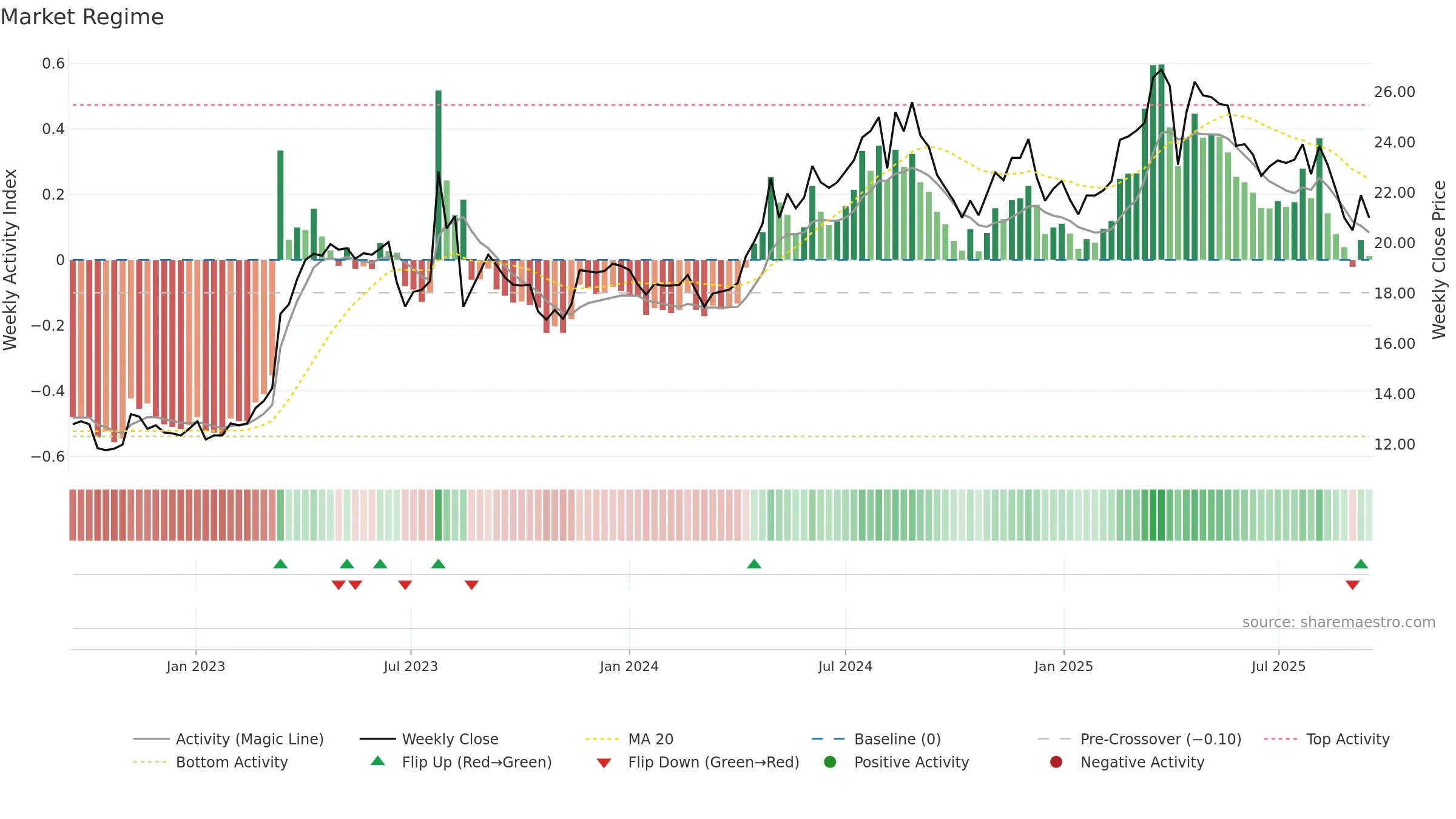The image size is (1456, 819).
Task: Click the 26.00 price axis label
Action: point(1395,92)
